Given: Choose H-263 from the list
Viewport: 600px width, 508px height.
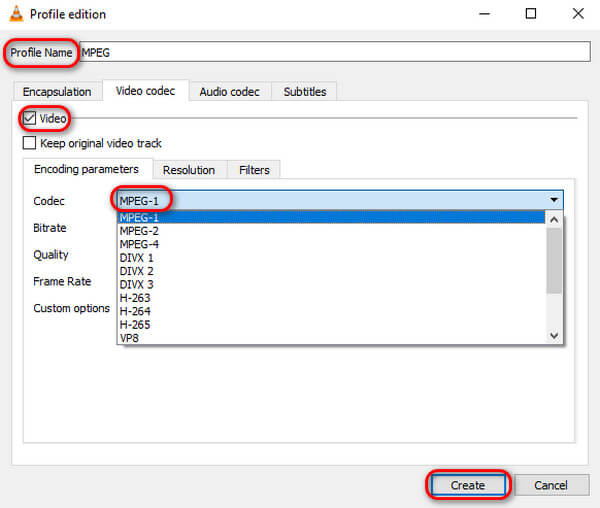Looking at the screenshot, I should [331, 298].
